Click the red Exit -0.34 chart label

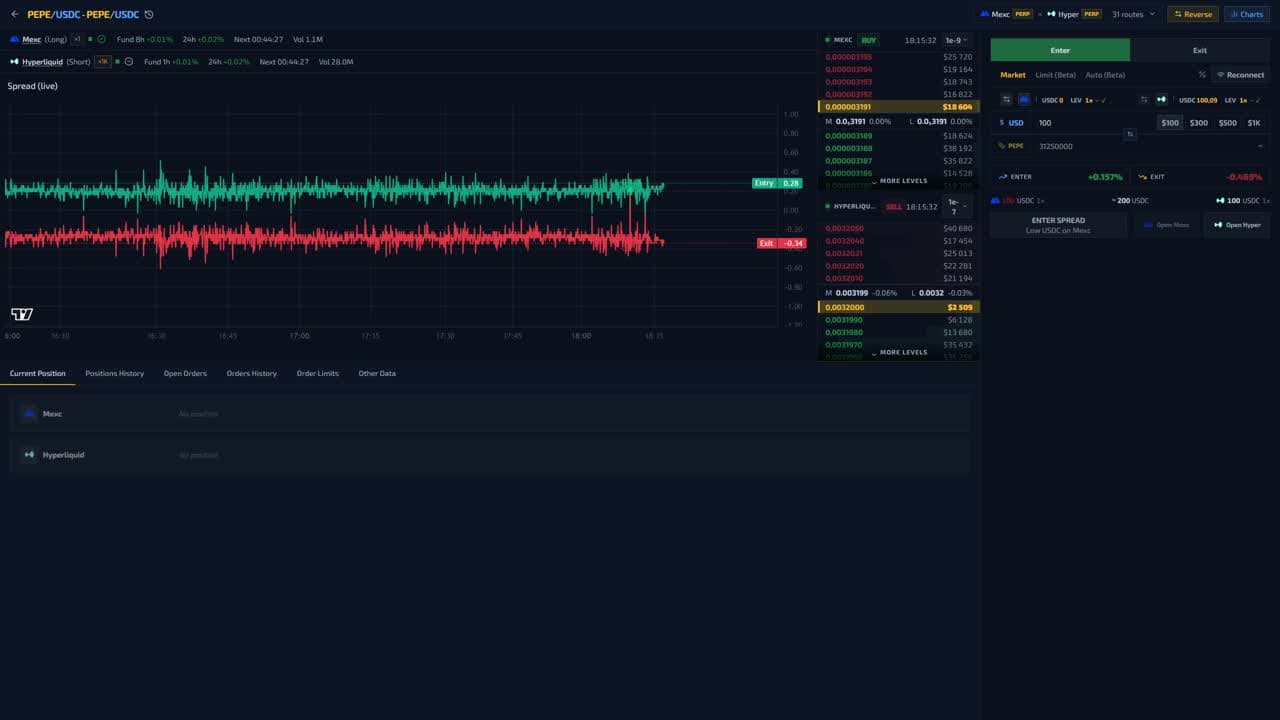(781, 243)
